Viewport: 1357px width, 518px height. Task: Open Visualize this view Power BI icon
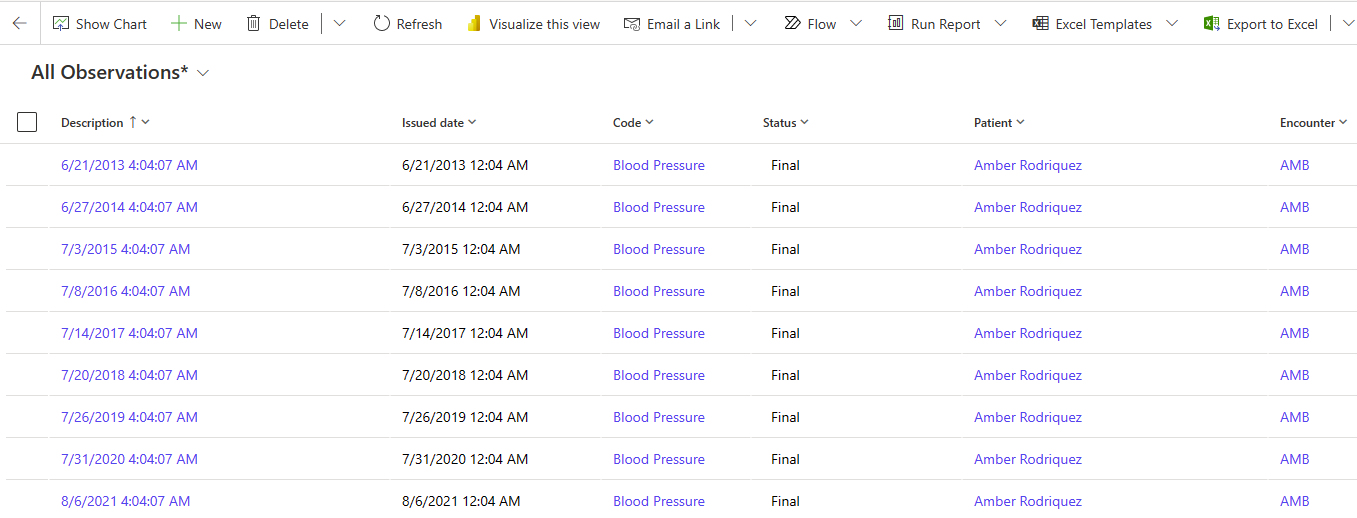[474, 23]
